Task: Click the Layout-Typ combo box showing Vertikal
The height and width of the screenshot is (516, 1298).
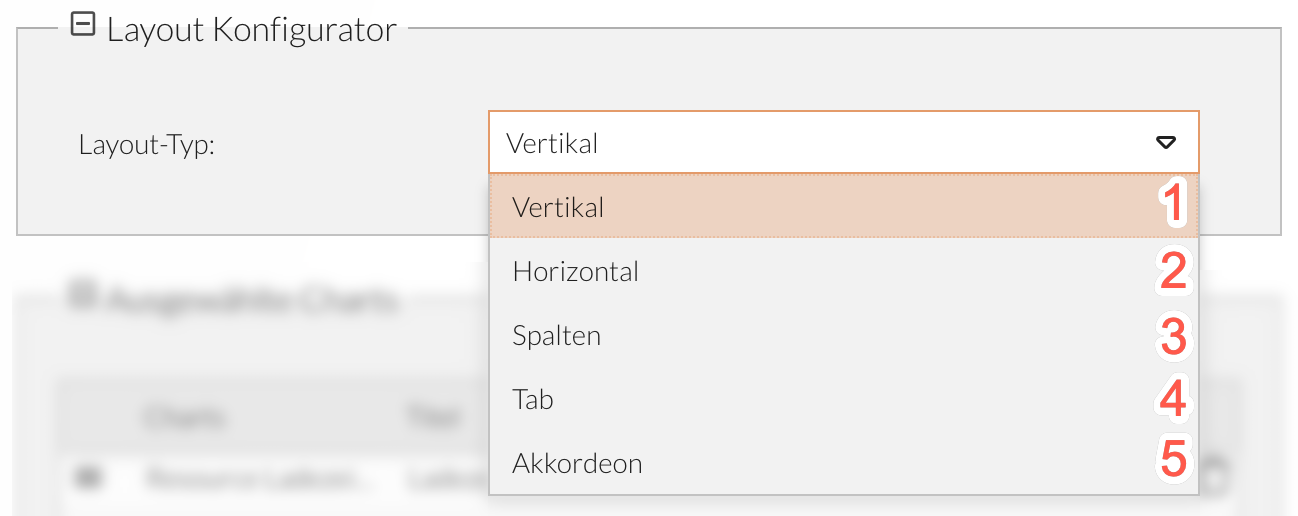Action: pyautogui.click(x=820, y=143)
